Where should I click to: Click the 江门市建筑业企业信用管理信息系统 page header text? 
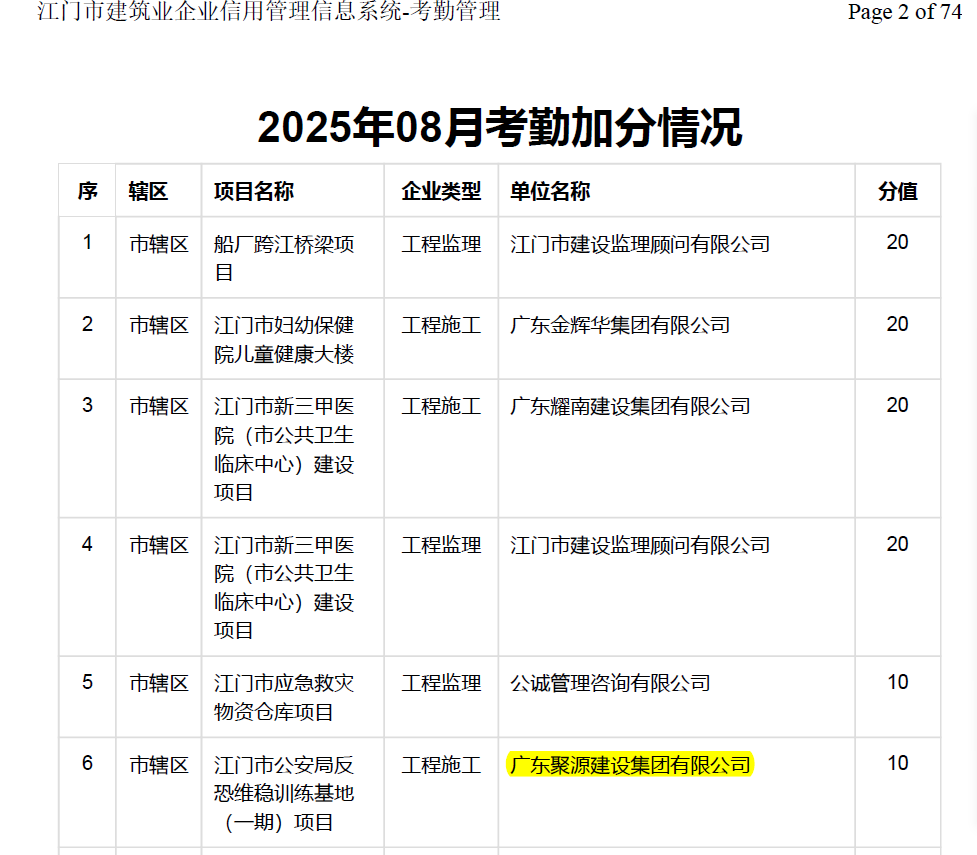268,12
